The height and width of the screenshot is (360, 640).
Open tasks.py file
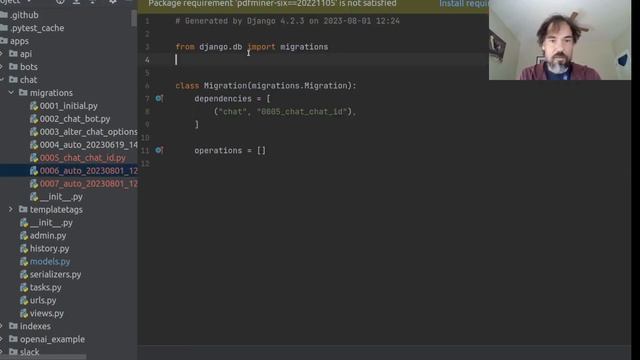tap(45, 287)
